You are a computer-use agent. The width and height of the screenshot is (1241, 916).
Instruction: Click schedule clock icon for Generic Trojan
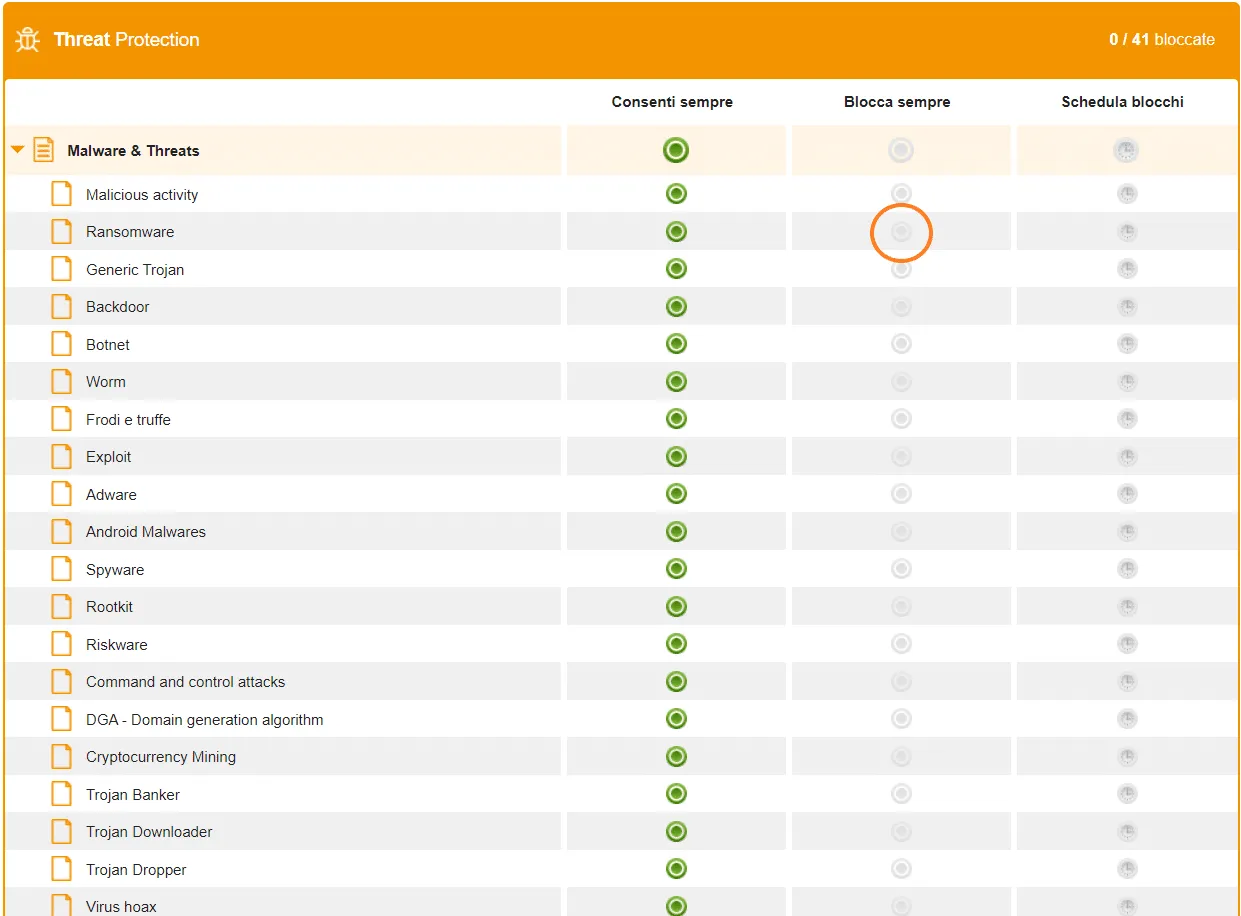pos(1127,269)
